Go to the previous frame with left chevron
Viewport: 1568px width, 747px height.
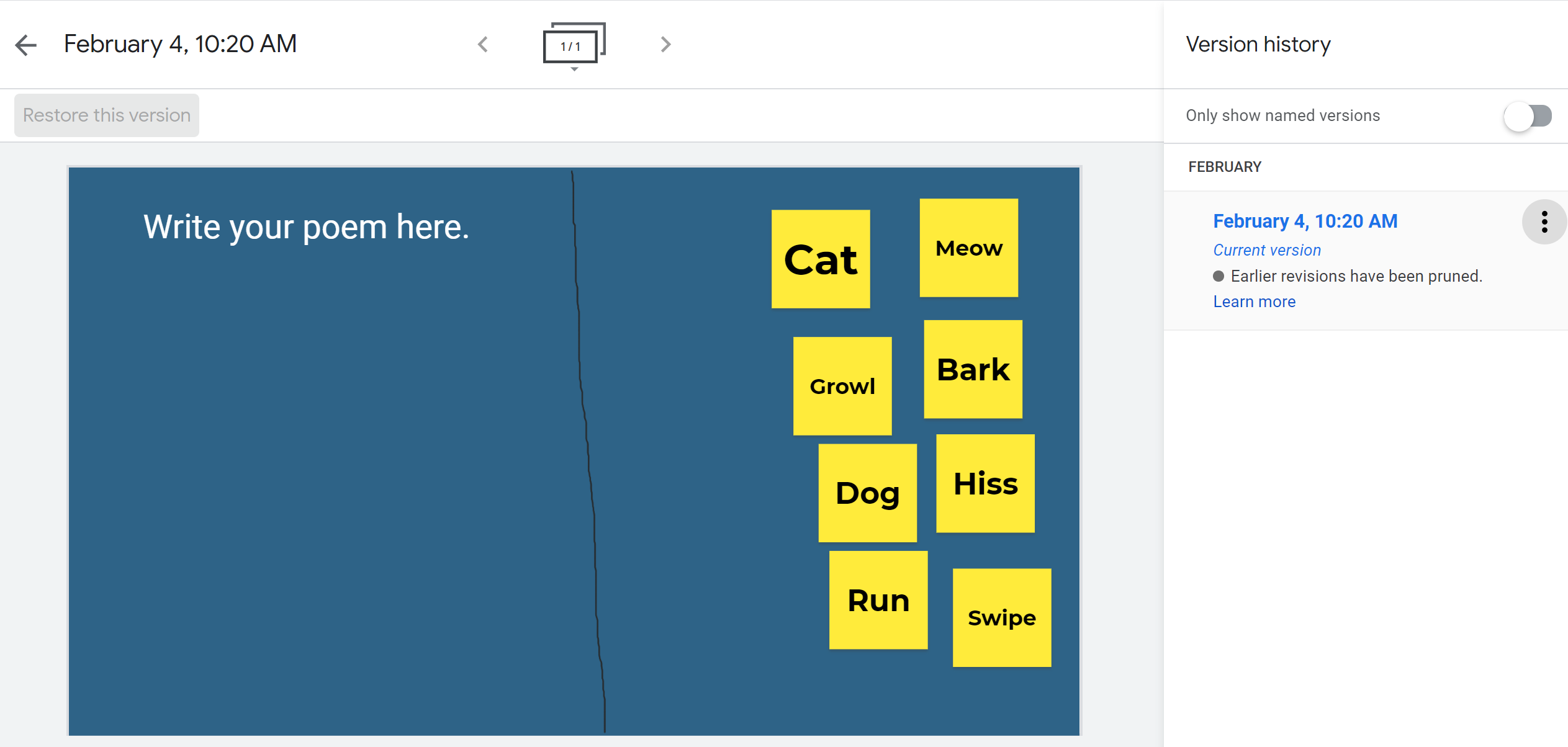pyautogui.click(x=483, y=44)
